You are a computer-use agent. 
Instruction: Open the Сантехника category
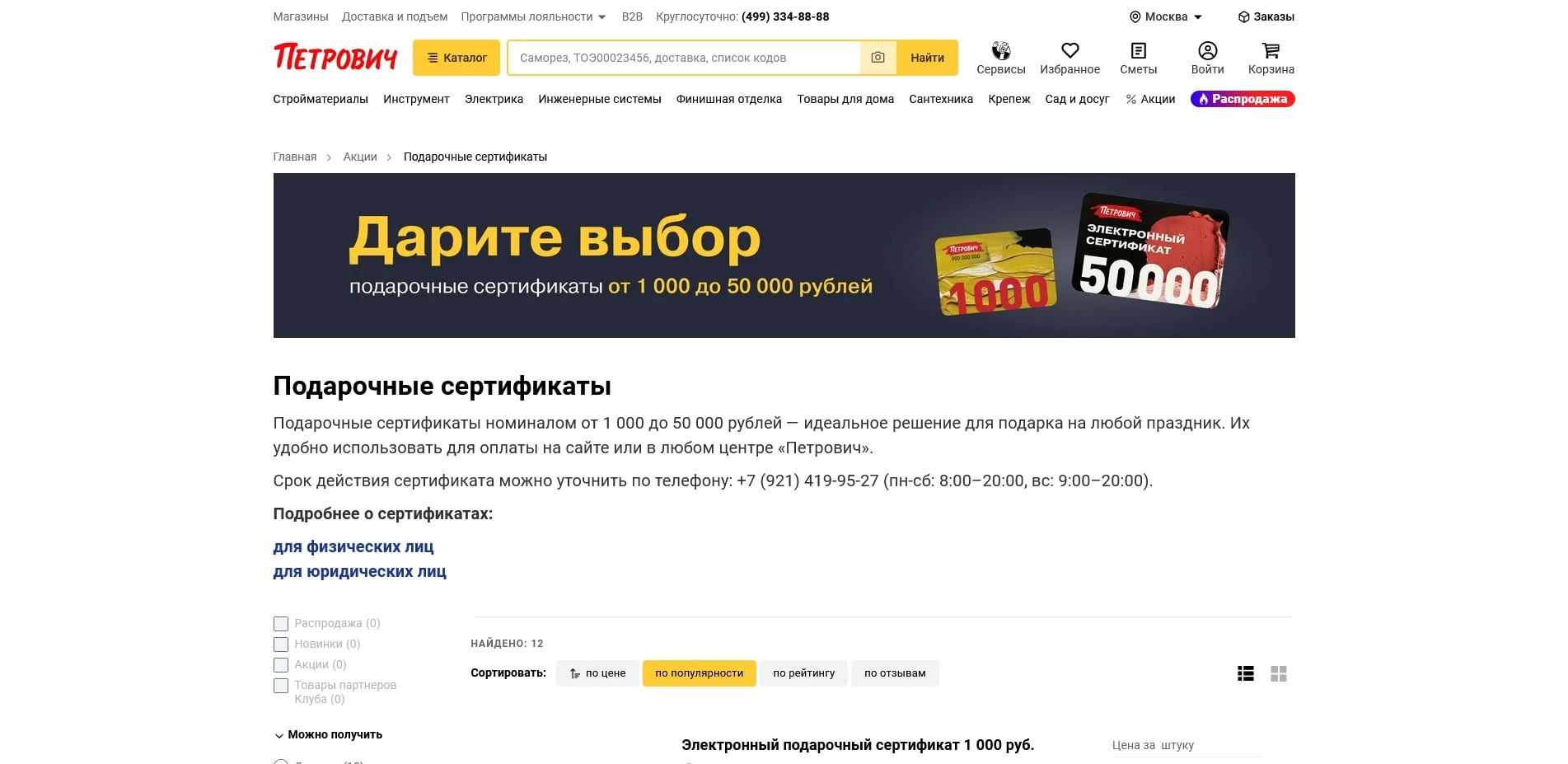pyautogui.click(x=940, y=99)
